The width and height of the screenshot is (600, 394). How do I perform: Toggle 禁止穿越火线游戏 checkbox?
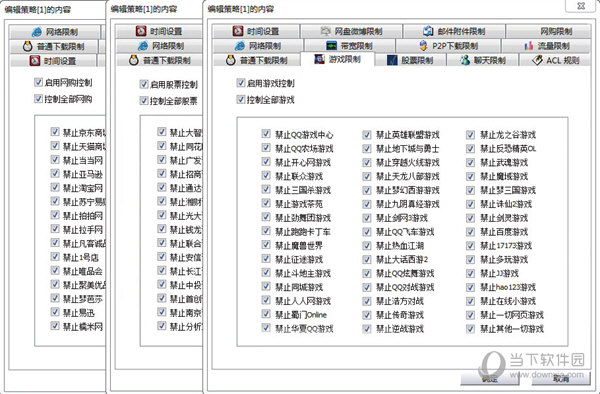pyautogui.click(x=367, y=162)
